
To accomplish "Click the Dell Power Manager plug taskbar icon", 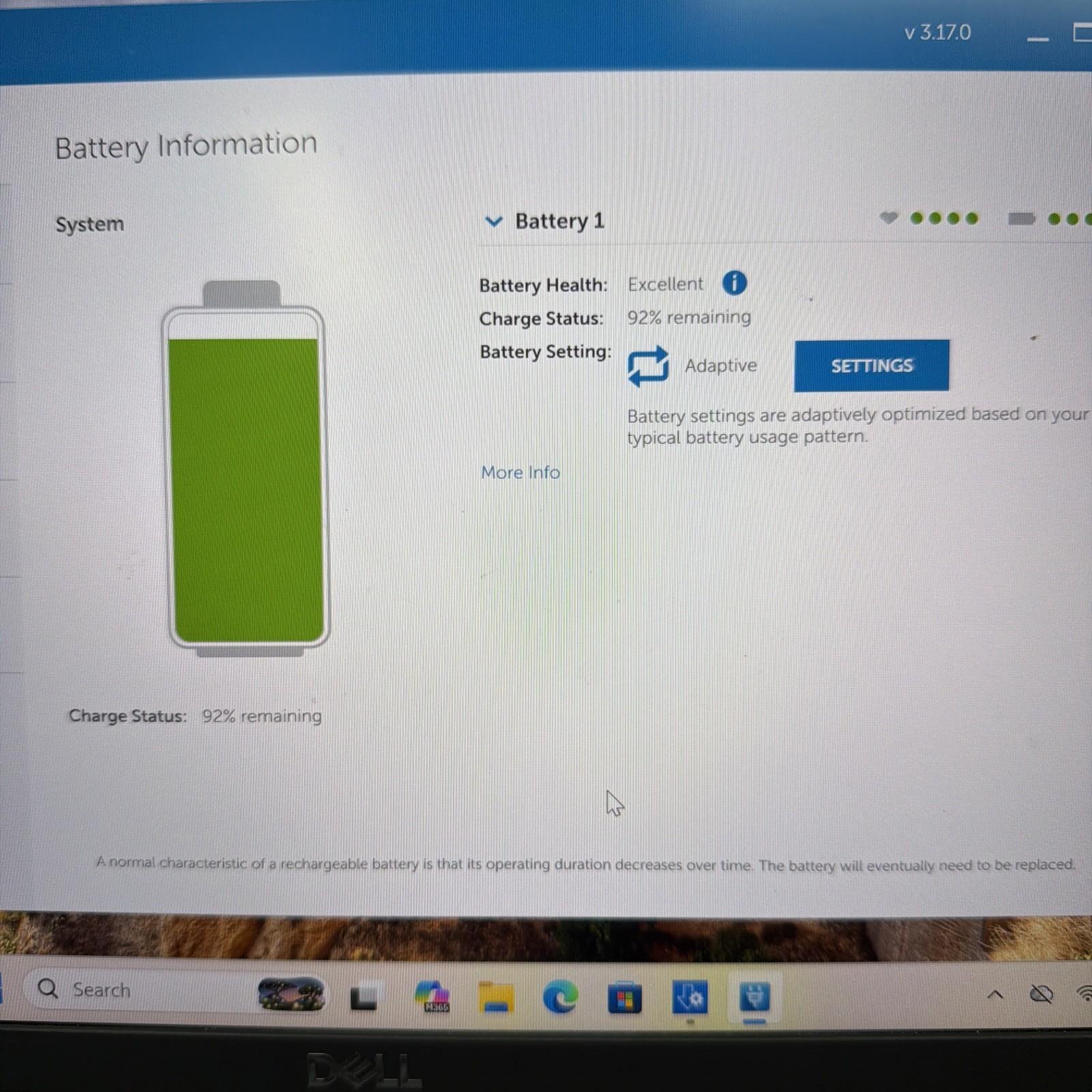I will click(x=754, y=997).
